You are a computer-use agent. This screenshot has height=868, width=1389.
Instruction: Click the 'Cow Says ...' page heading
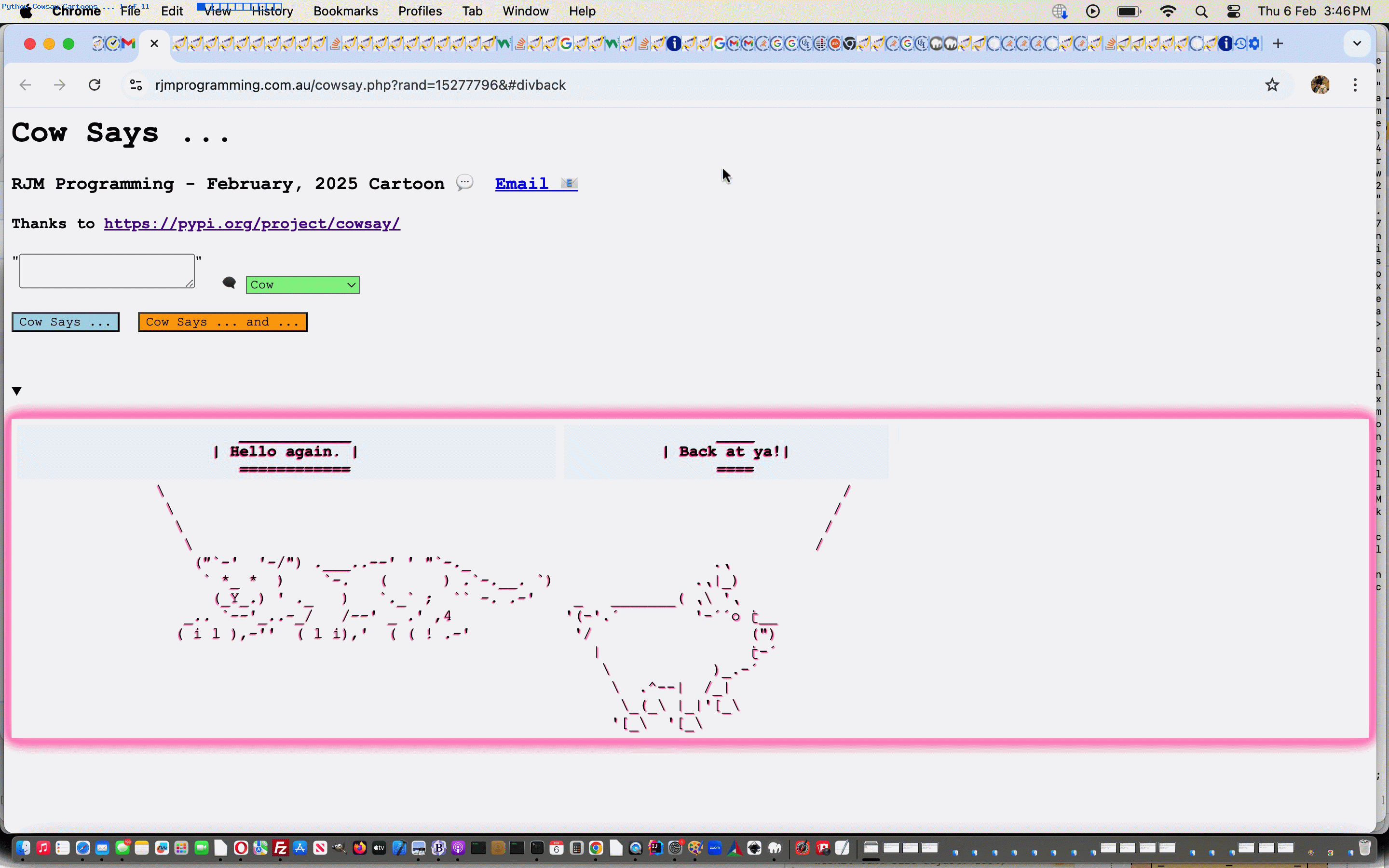[x=121, y=133]
